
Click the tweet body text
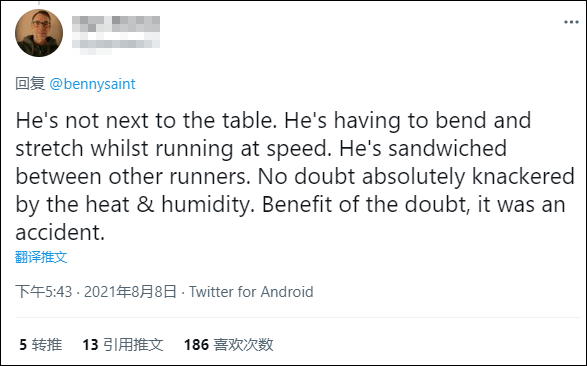coord(295,176)
